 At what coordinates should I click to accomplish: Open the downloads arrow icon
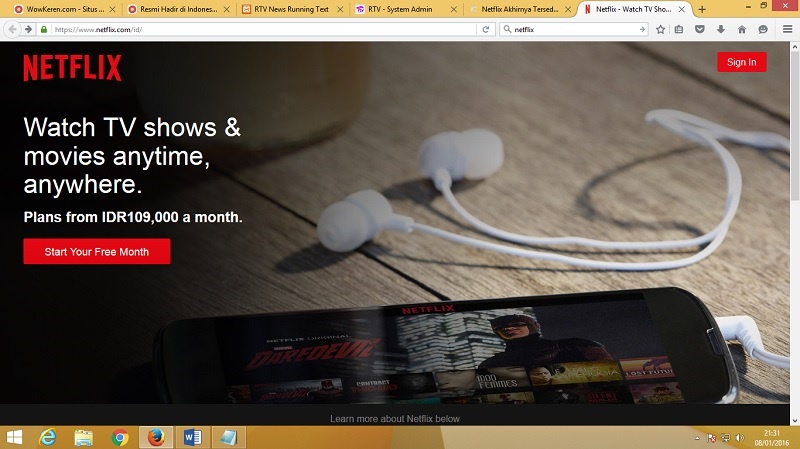click(720, 30)
